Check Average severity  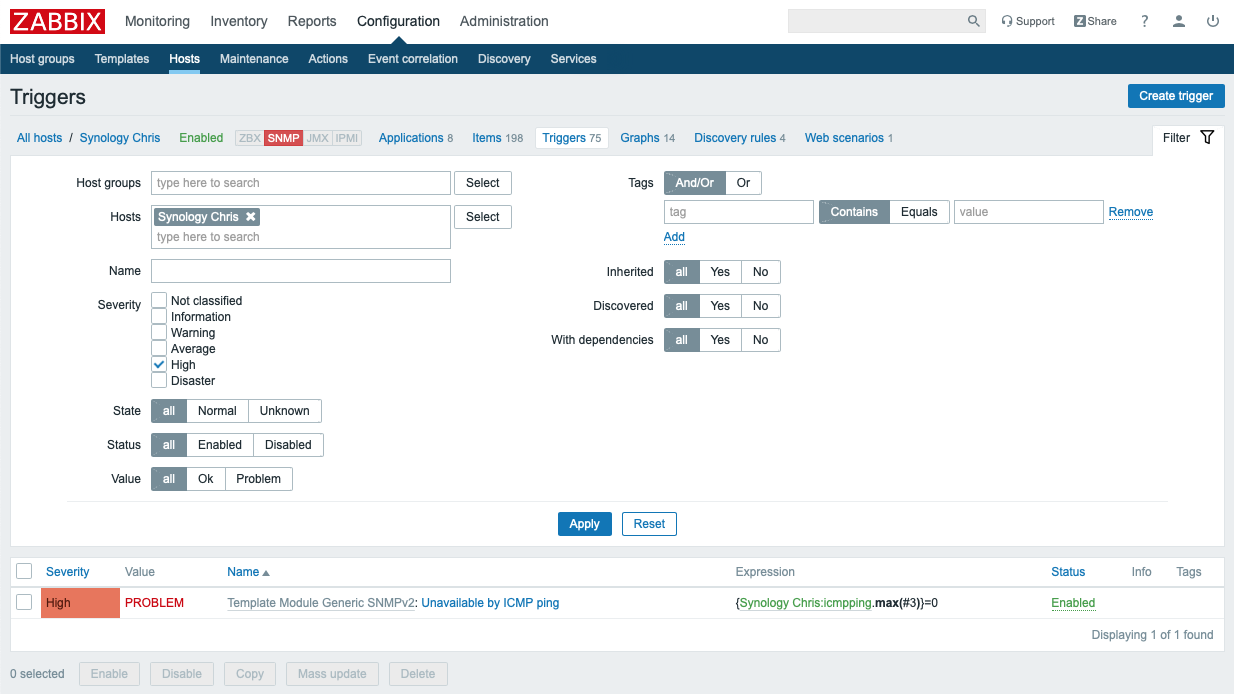[x=159, y=348]
